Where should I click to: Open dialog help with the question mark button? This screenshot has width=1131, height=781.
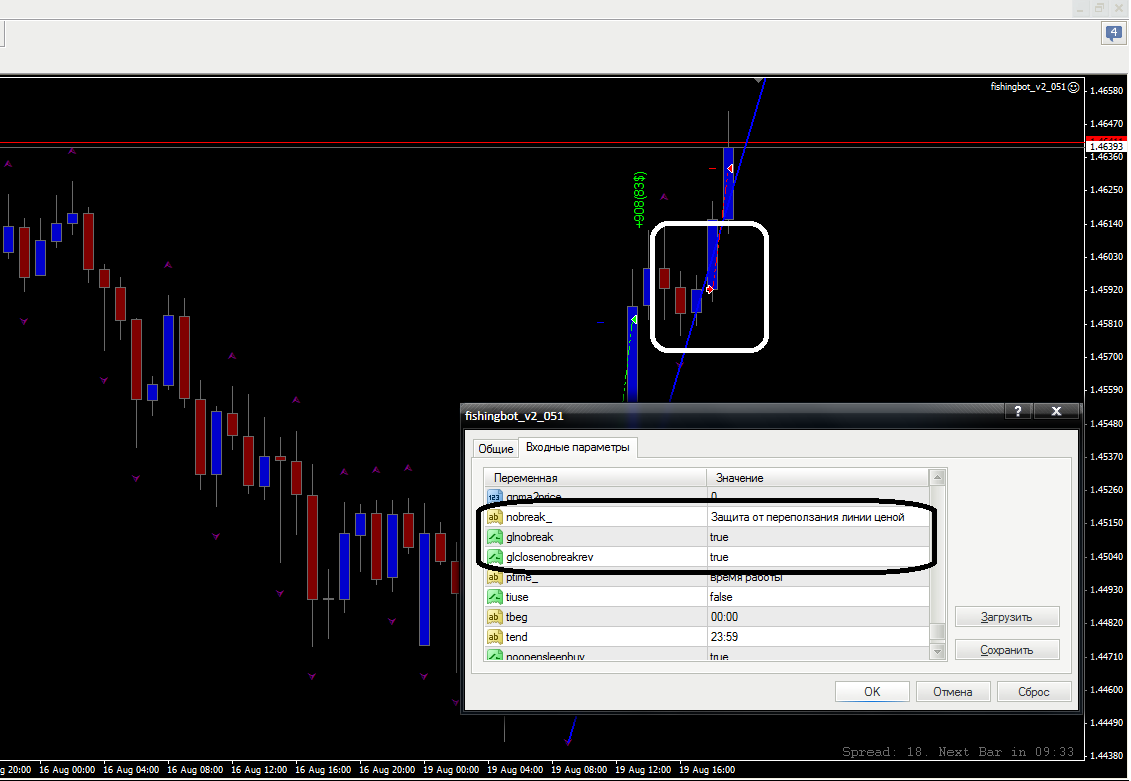(x=1018, y=411)
